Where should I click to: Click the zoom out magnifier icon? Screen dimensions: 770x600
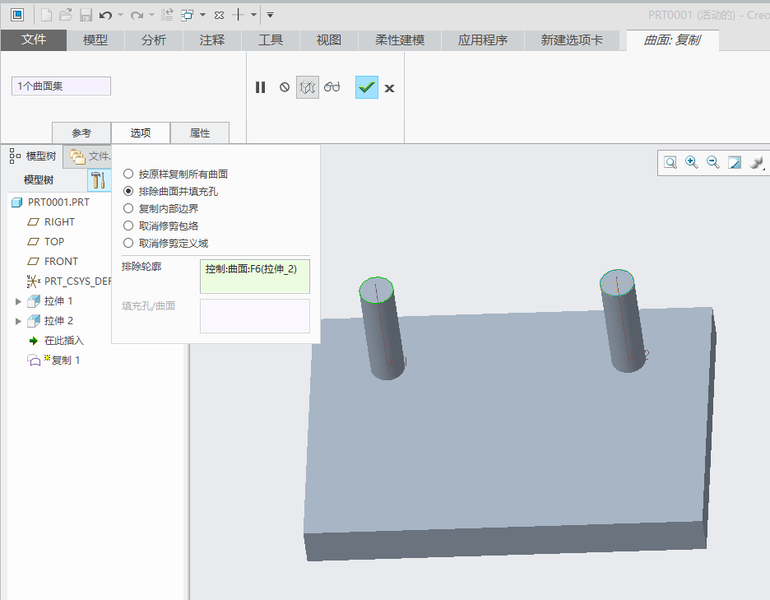tap(713, 163)
